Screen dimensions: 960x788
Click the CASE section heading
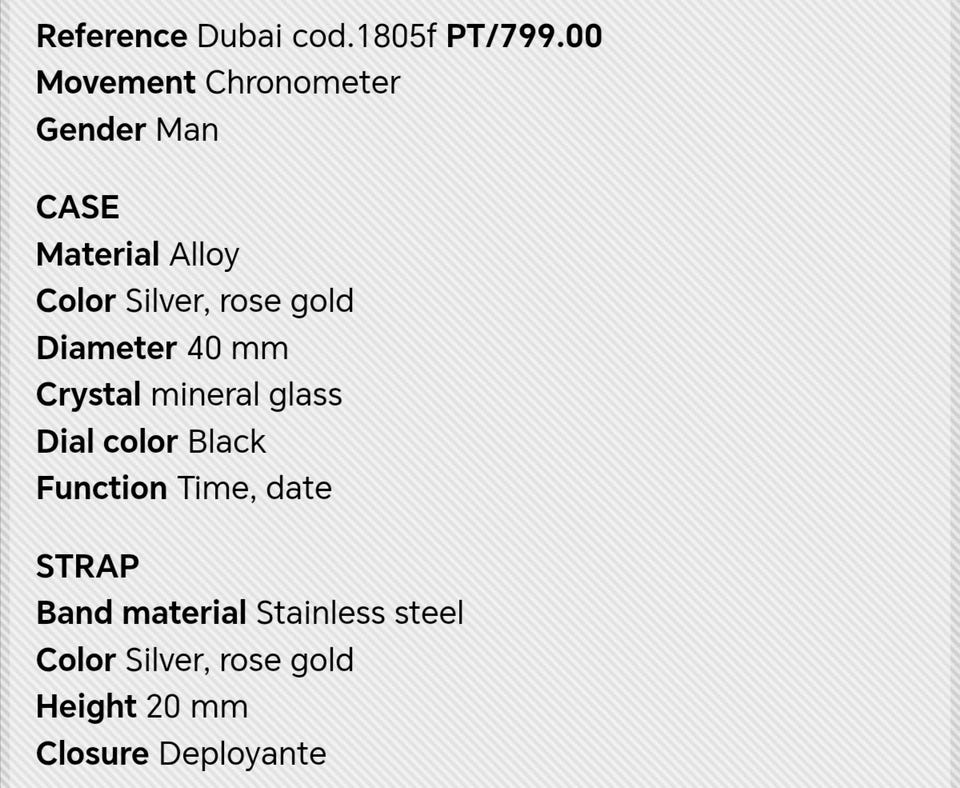78,207
